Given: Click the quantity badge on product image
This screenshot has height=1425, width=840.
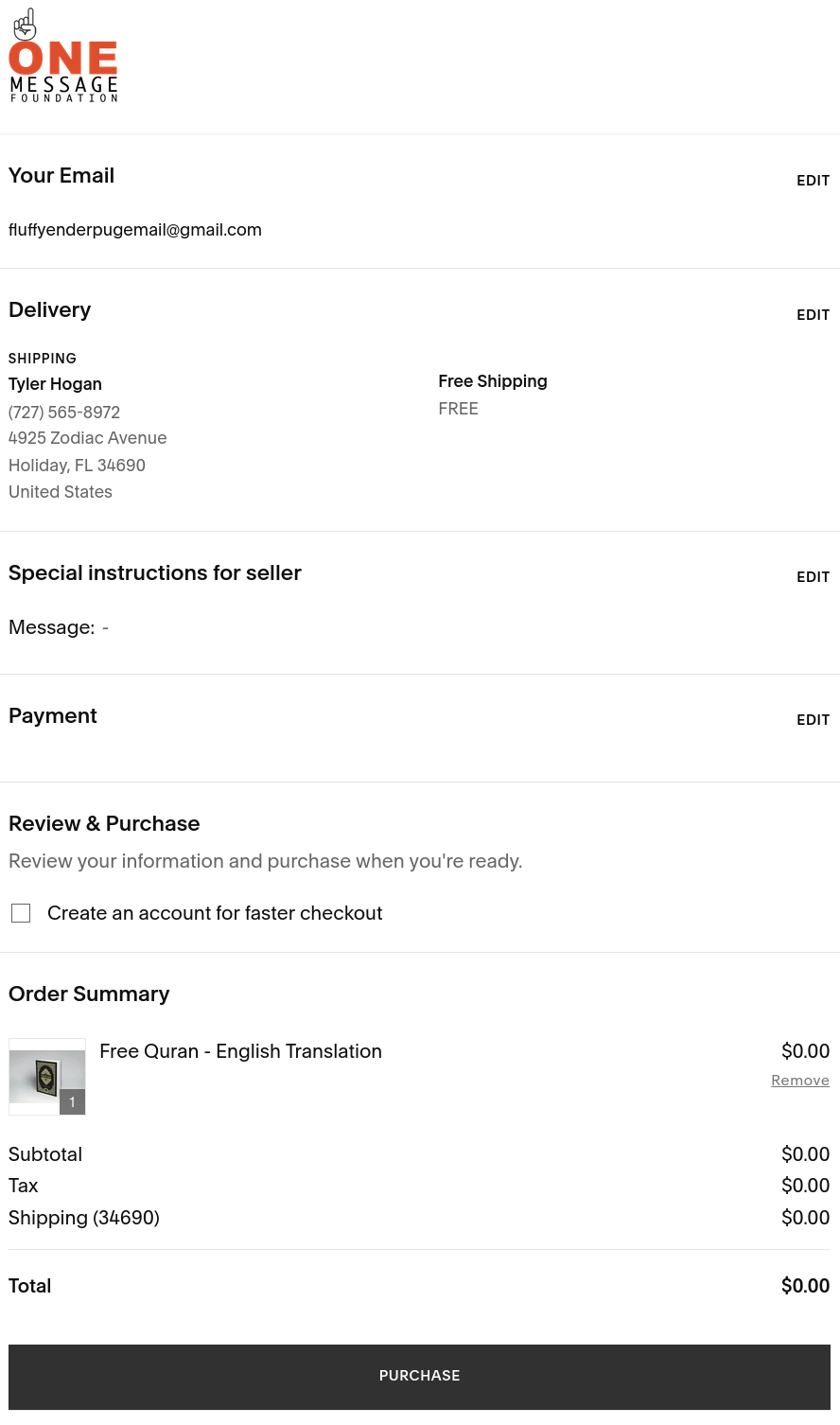Looking at the screenshot, I should pos(72,1101).
